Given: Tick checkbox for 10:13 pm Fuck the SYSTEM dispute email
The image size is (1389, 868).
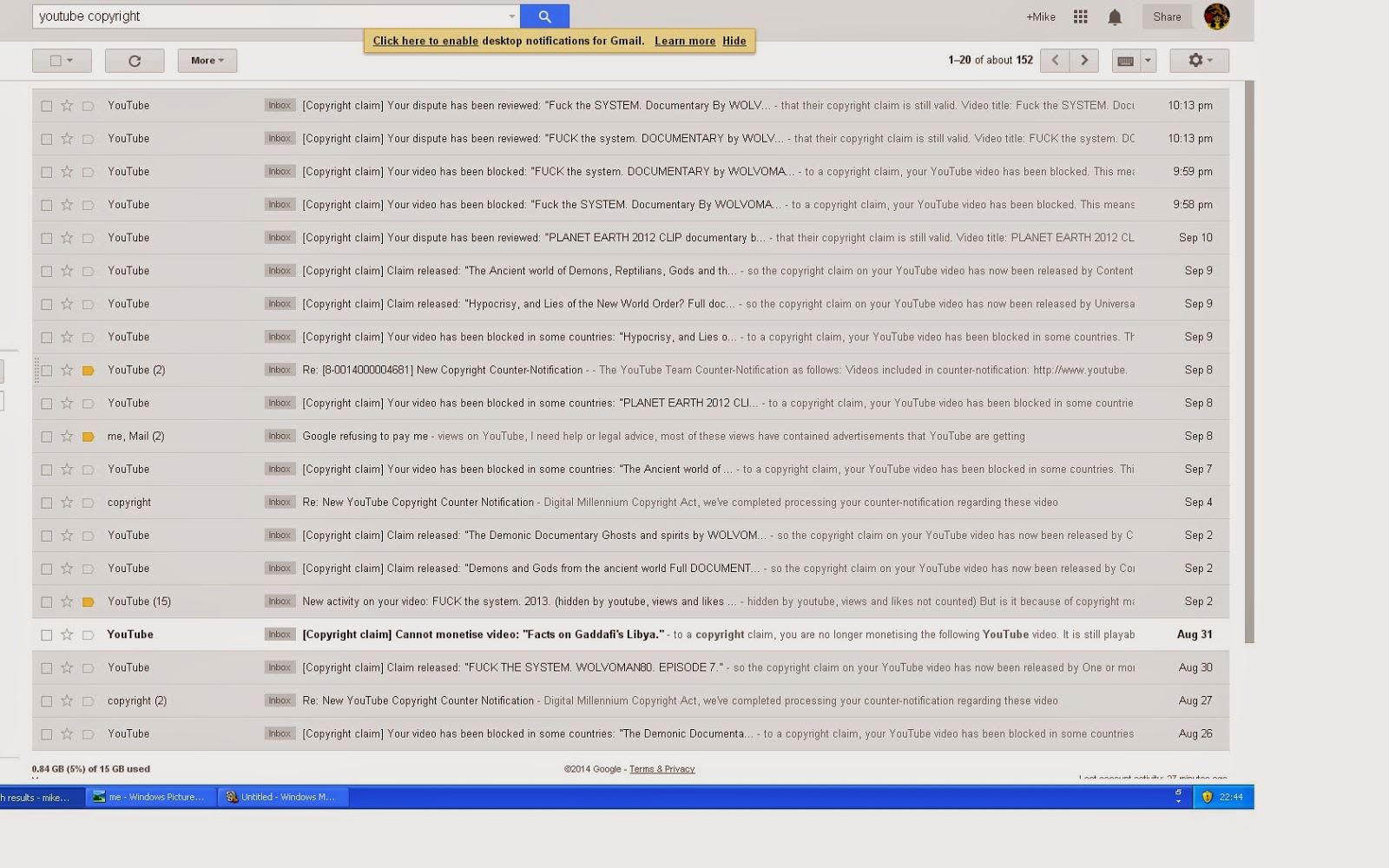Looking at the screenshot, I should [47, 106].
